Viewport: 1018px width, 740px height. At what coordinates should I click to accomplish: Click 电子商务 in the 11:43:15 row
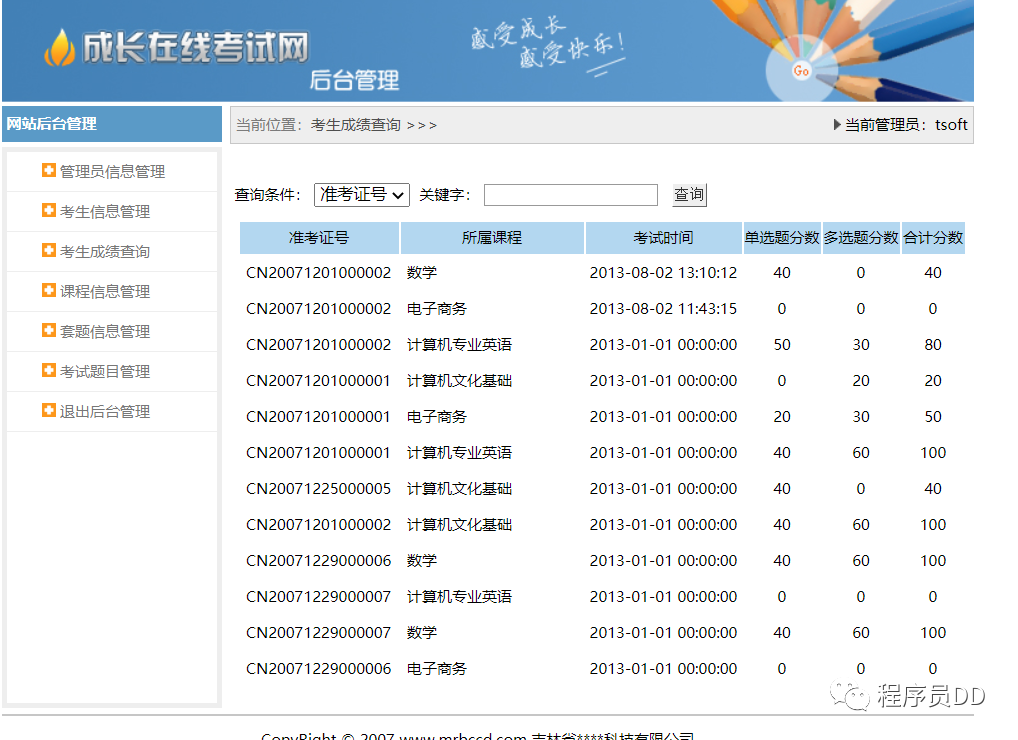[437, 309]
